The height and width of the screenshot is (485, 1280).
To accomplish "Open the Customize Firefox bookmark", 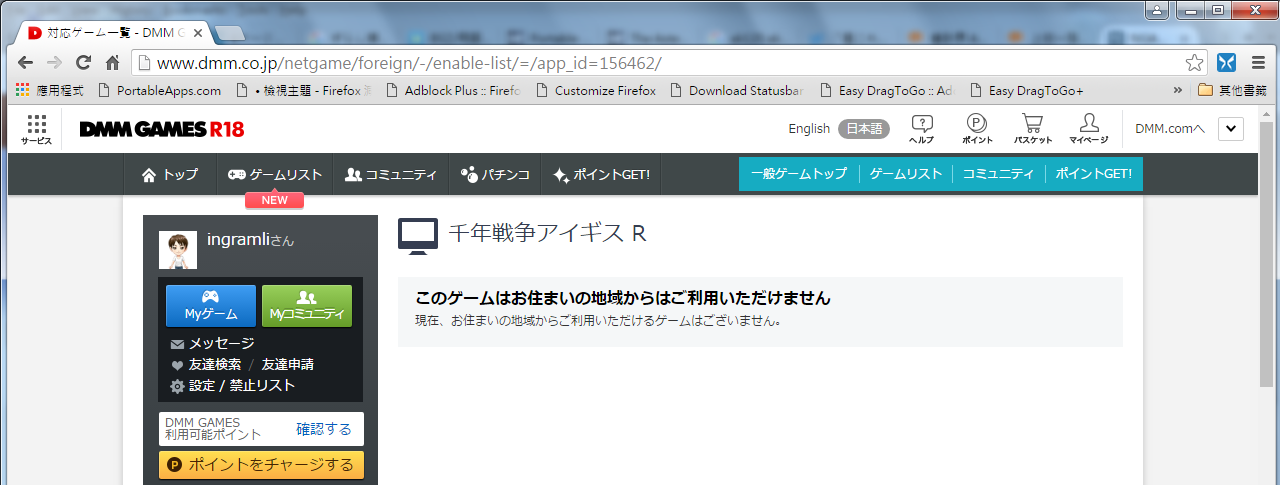I will click(x=597, y=90).
